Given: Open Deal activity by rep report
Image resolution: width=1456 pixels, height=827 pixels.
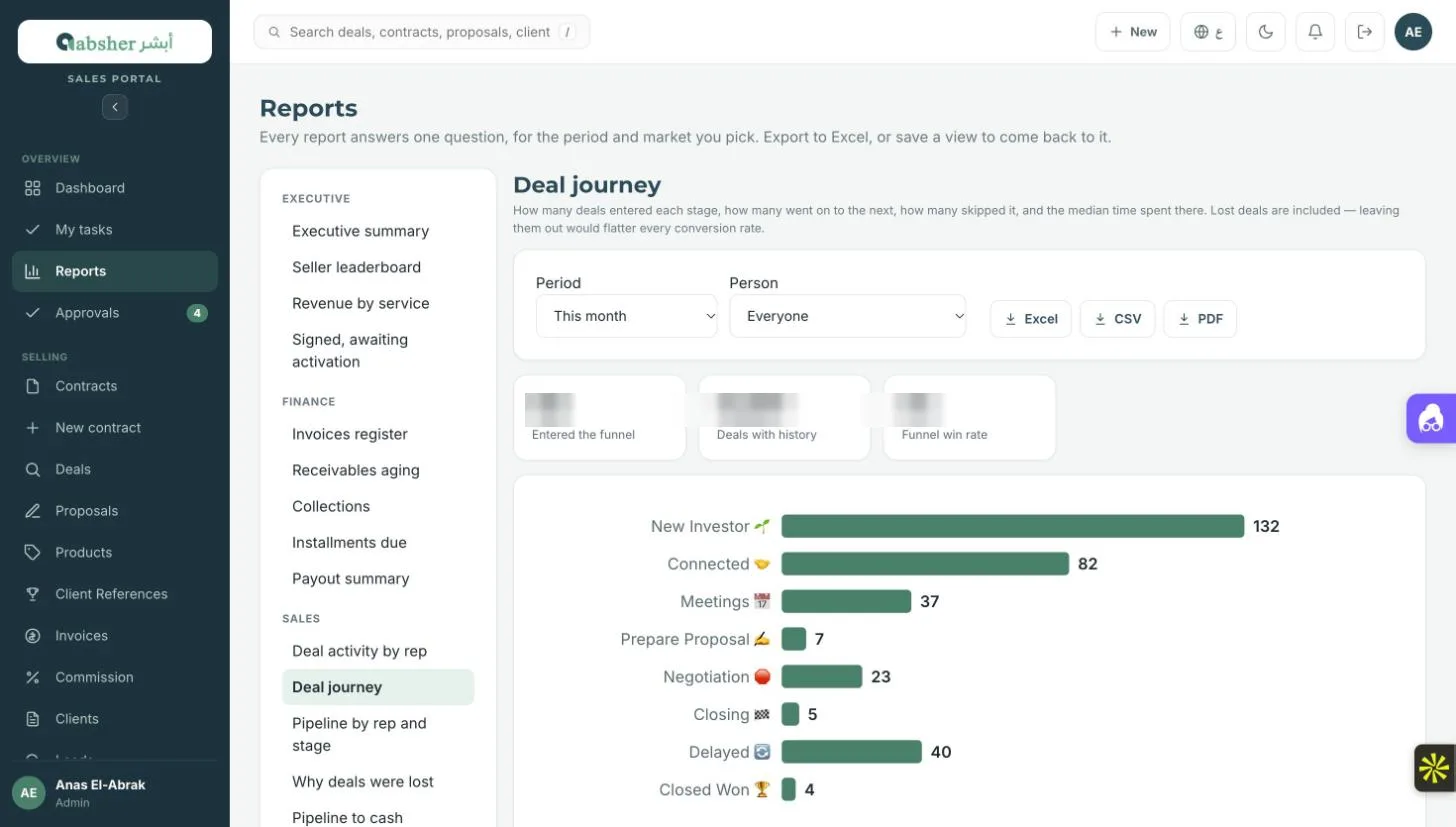Looking at the screenshot, I should (378, 651).
